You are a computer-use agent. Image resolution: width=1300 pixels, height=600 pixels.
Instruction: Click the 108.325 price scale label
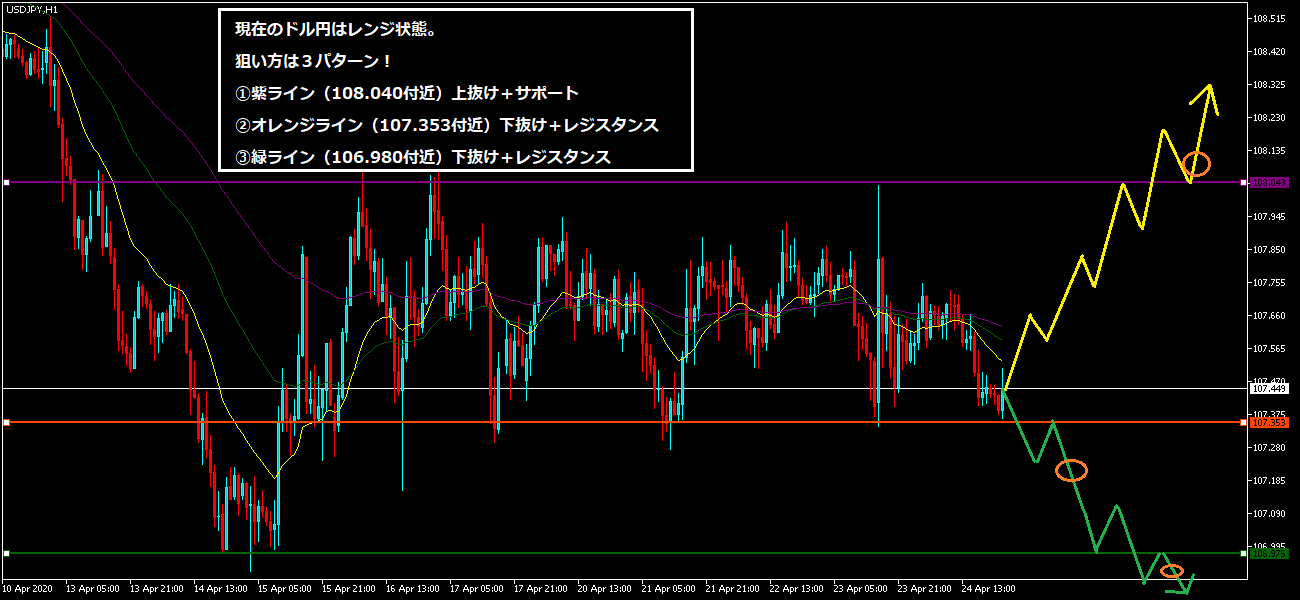point(1271,84)
